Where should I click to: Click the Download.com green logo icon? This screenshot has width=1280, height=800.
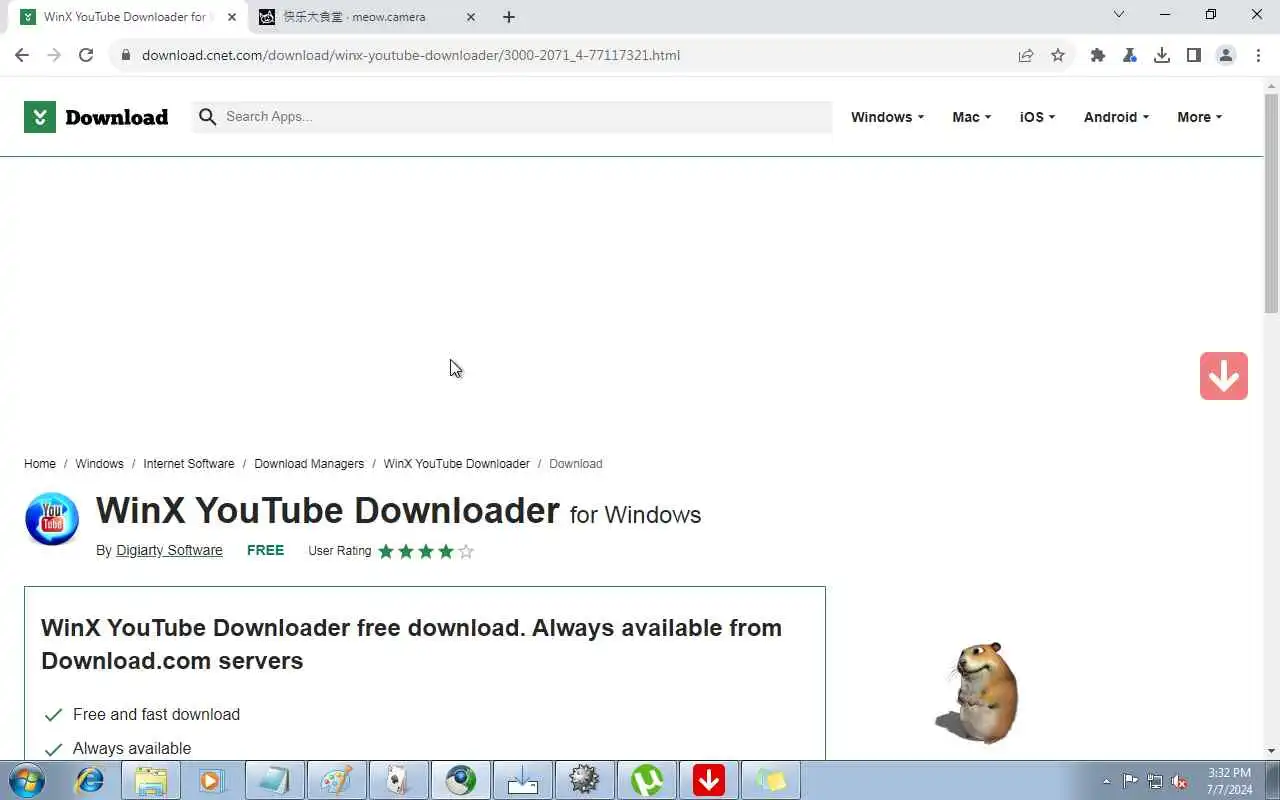40,117
